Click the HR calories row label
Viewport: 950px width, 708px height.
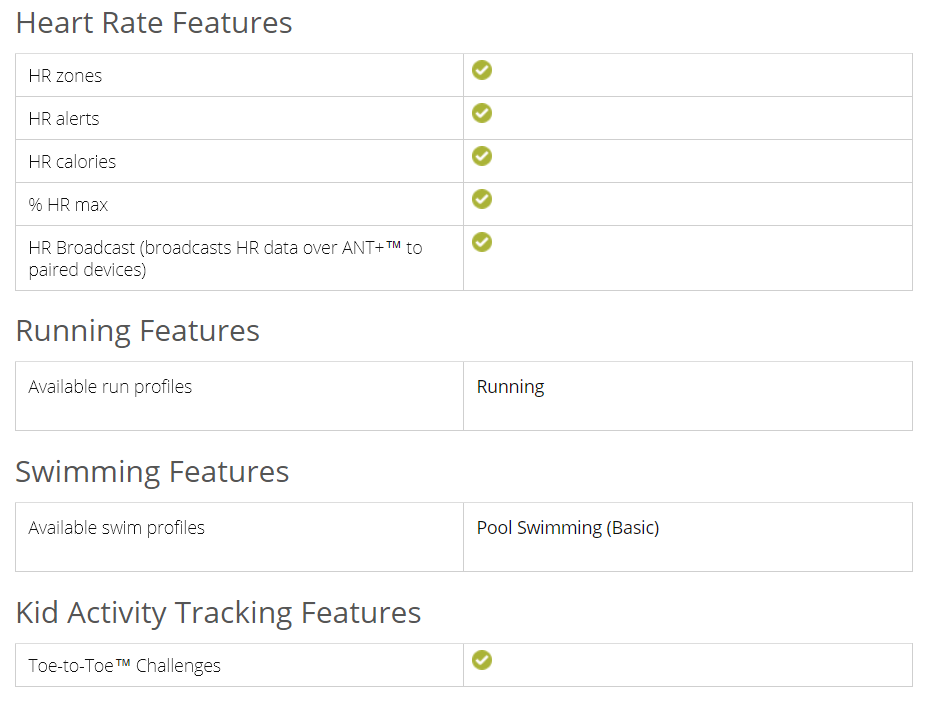(72, 162)
